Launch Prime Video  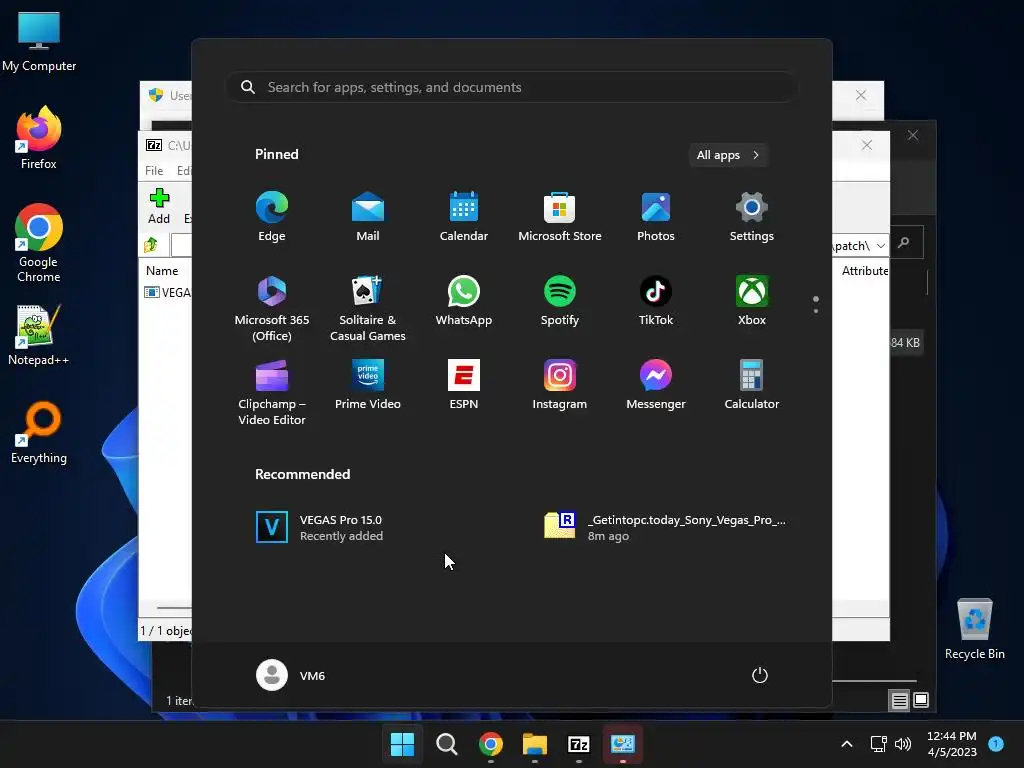368,385
